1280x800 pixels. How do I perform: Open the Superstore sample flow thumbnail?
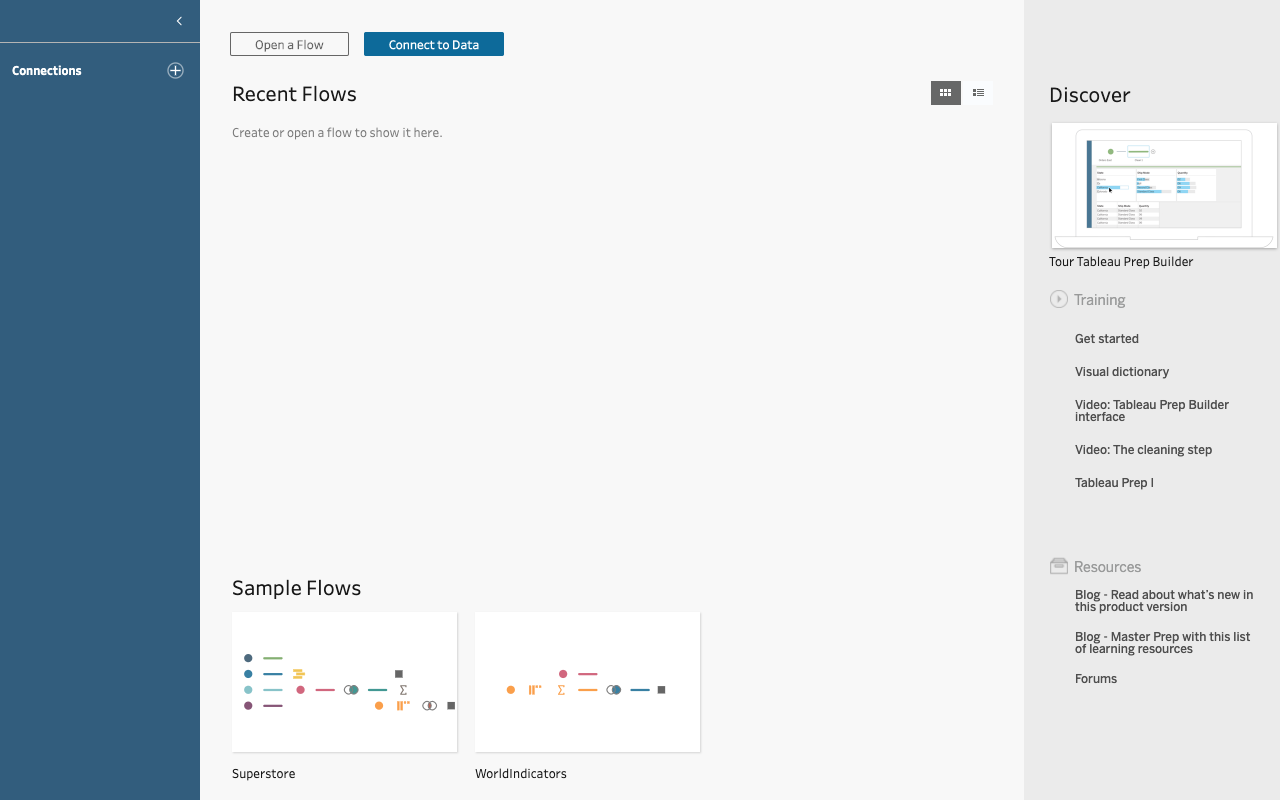click(x=344, y=682)
